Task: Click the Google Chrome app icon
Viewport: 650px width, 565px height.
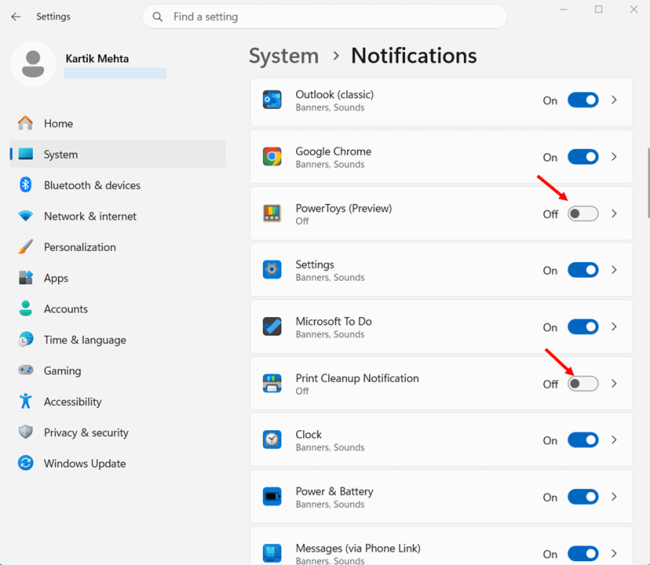Action: point(272,157)
